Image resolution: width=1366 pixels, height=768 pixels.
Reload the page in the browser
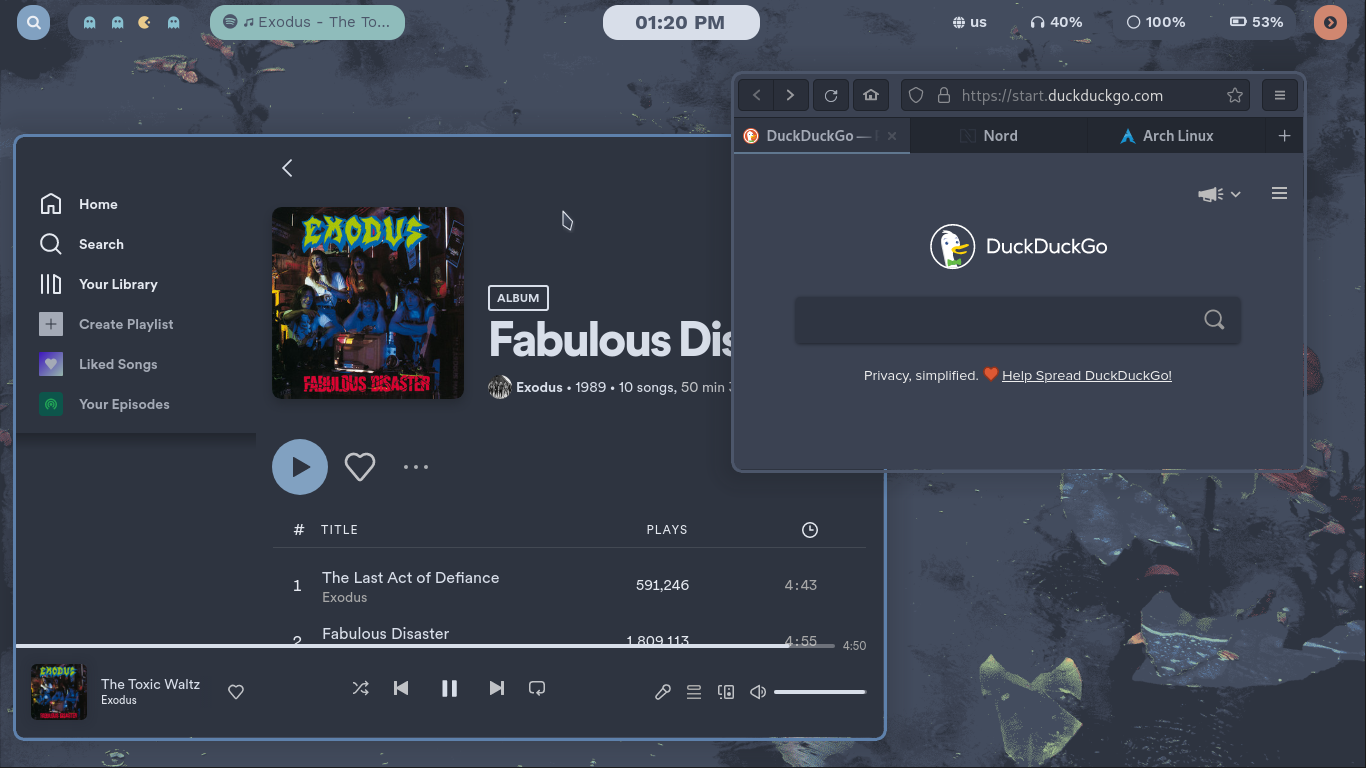(831, 96)
